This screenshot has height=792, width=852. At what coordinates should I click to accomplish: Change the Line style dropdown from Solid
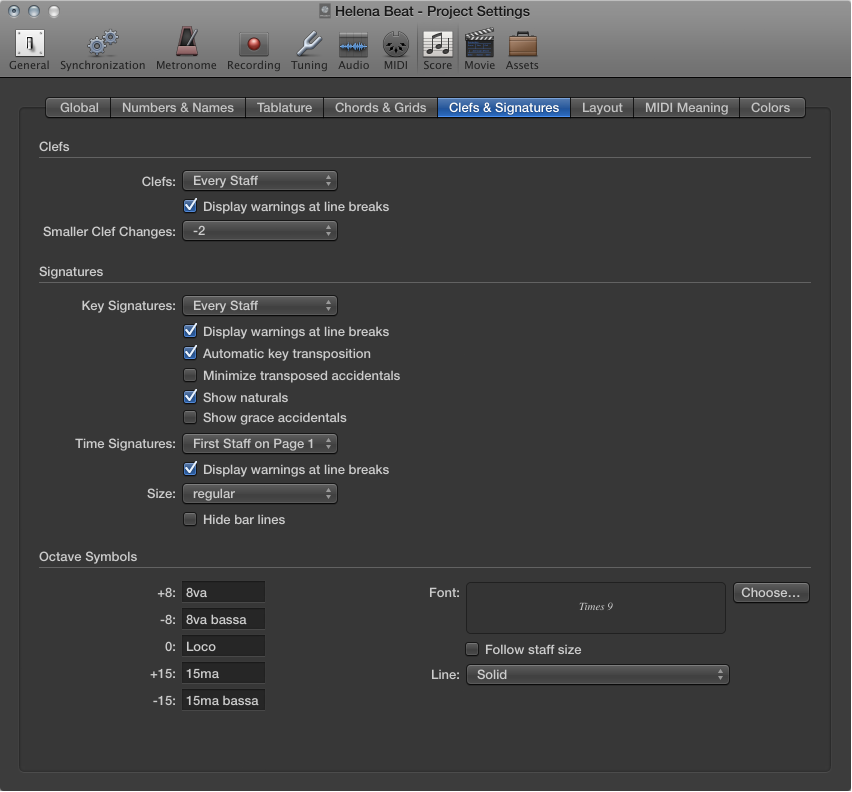pyautogui.click(x=597, y=674)
